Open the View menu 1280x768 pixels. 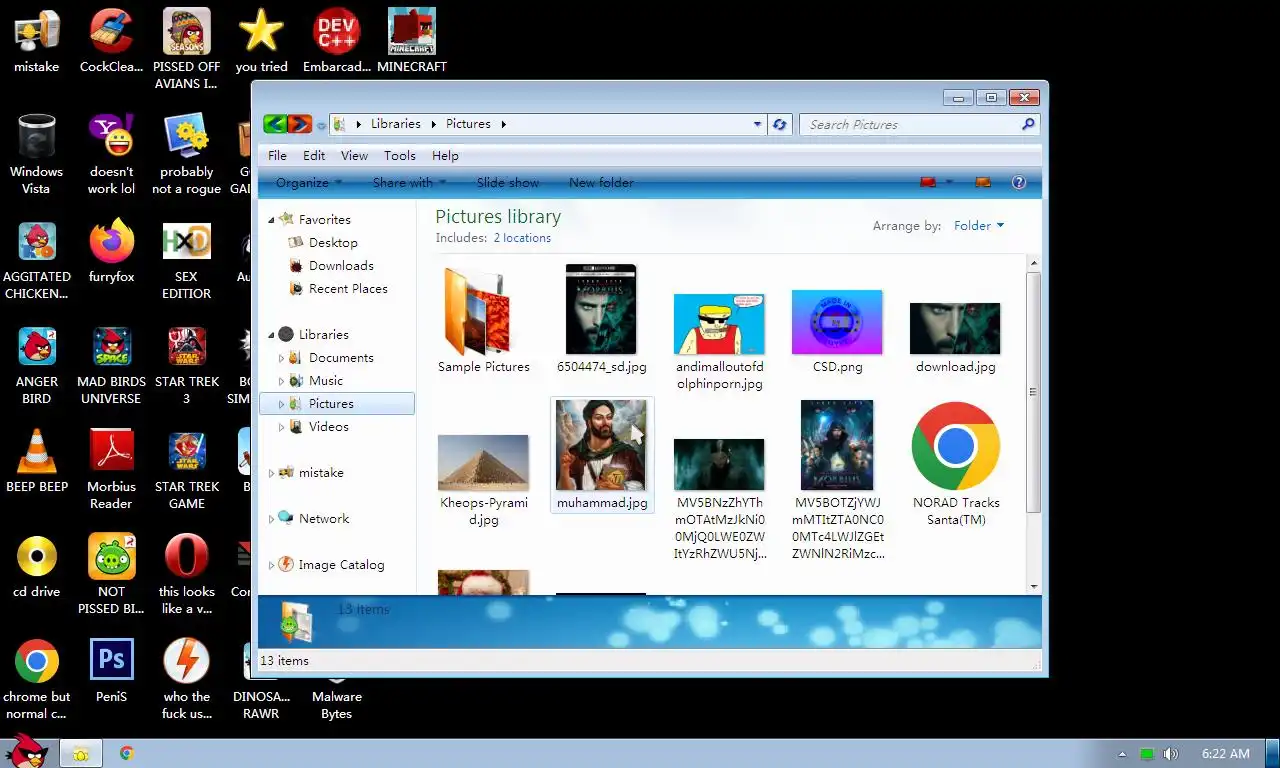tap(354, 155)
